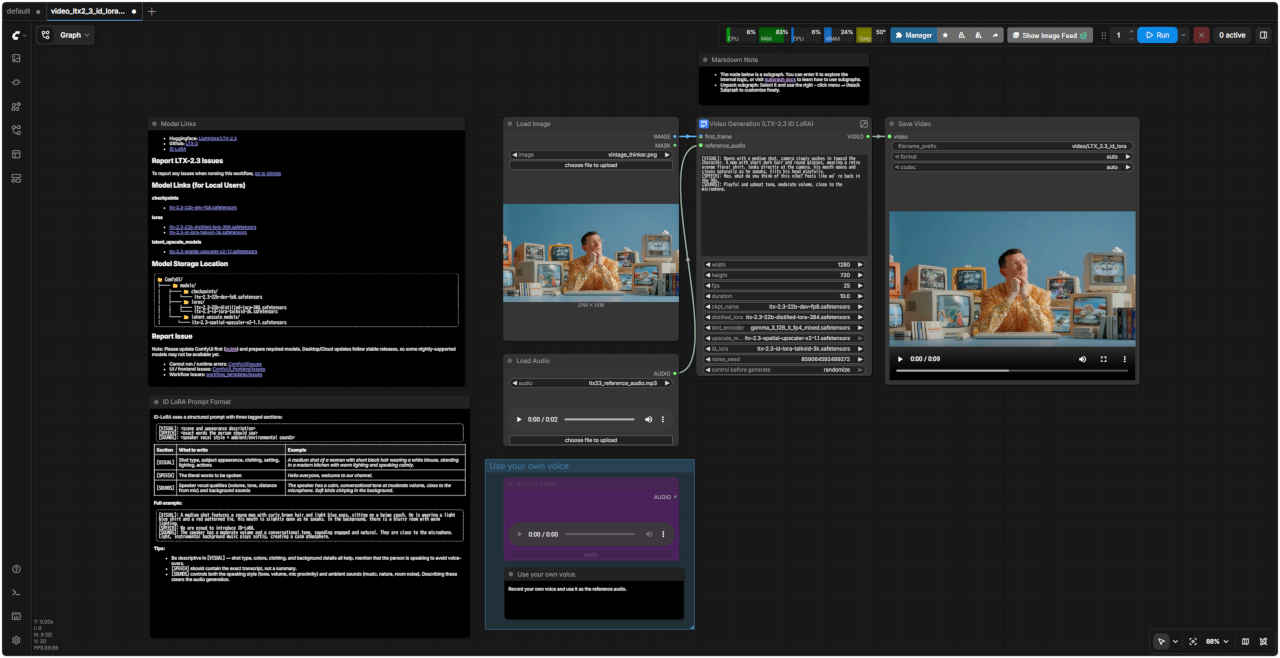1280x658 pixels.
Task: Mute the Save Video player volume
Action: (x=1081, y=359)
